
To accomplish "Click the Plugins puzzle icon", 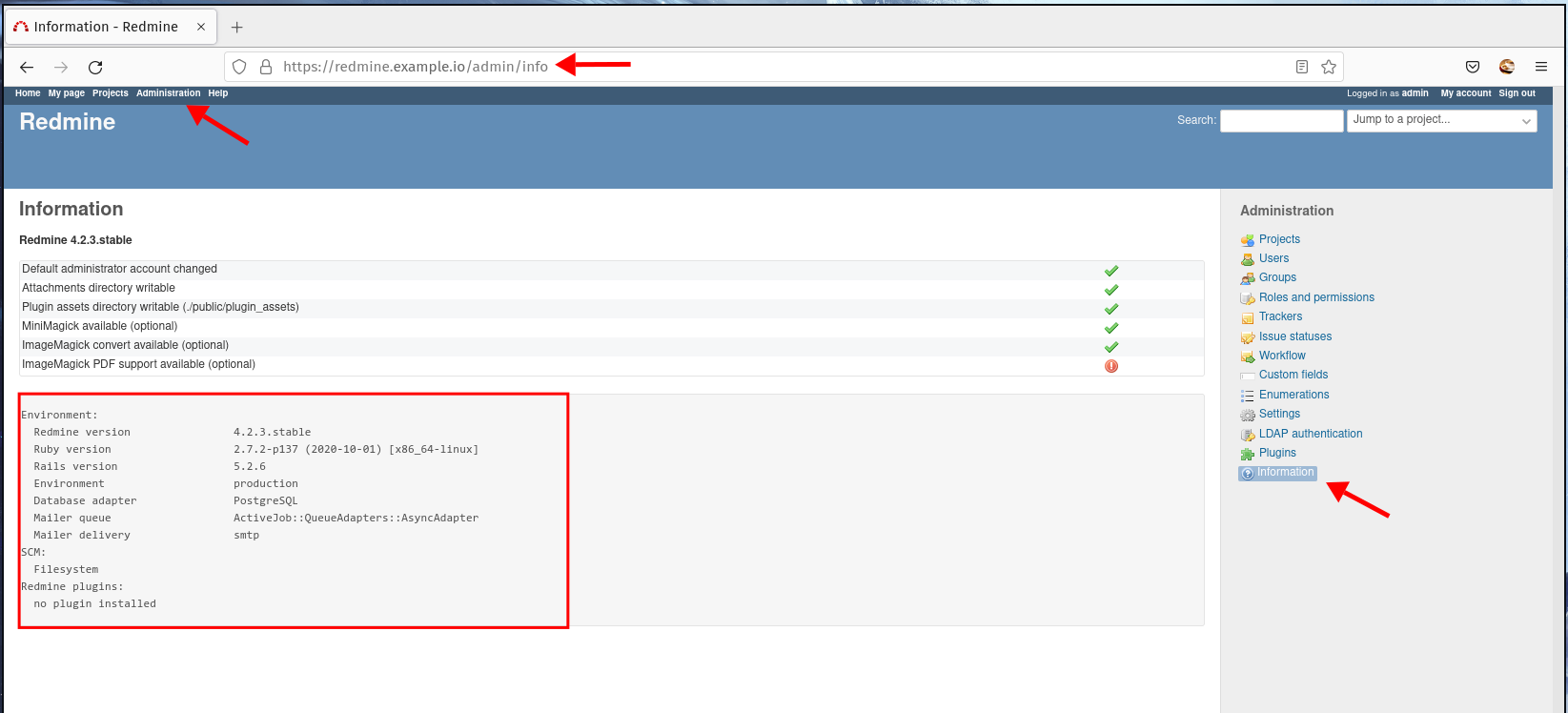I will pyautogui.click(x=1248, y=454).
